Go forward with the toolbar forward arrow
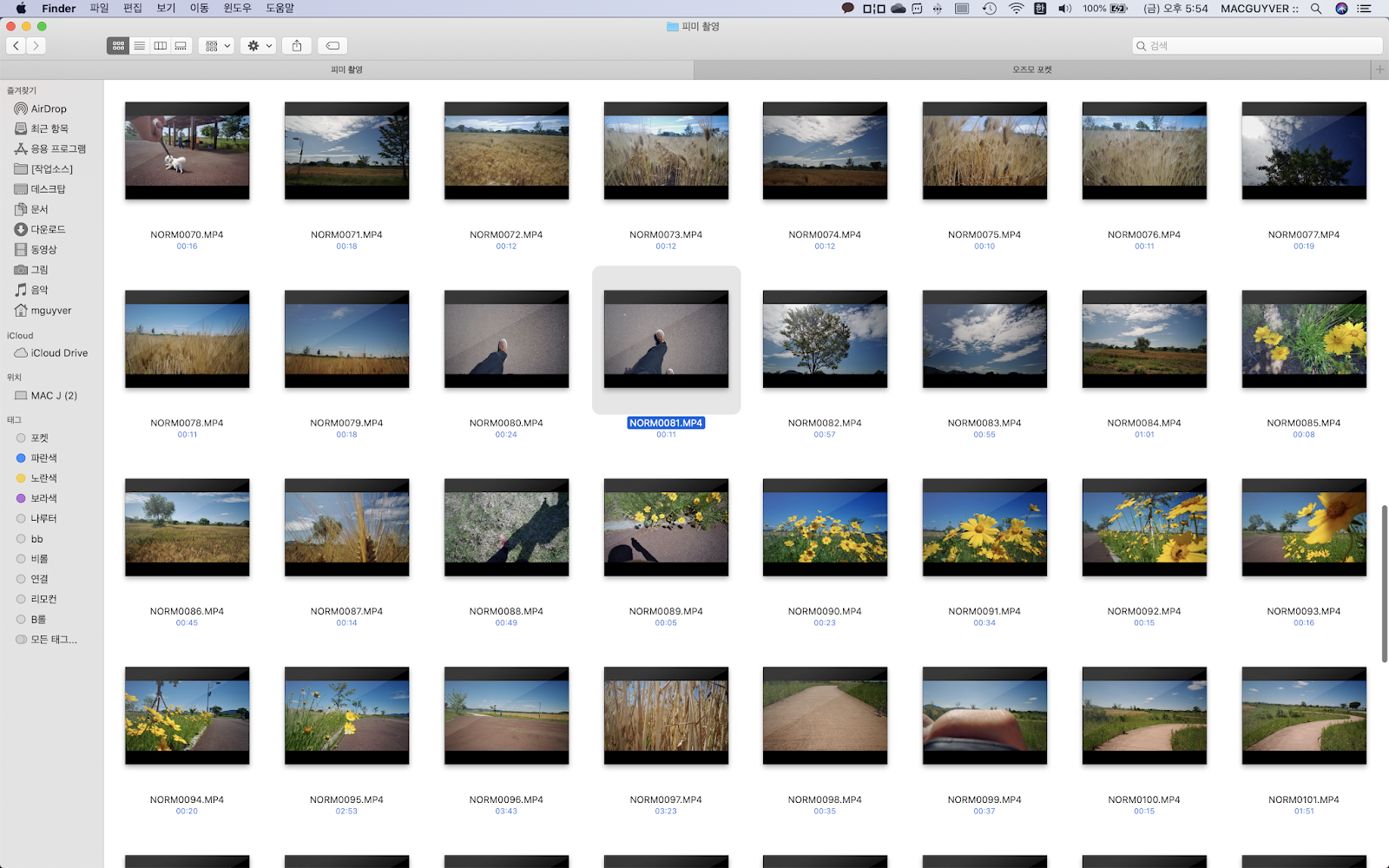 tap(36, 46)
